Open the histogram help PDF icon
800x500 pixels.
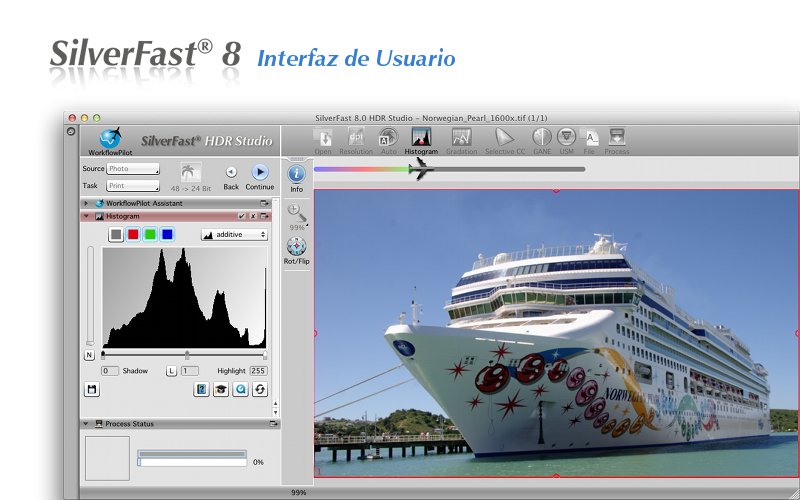(202, 389)
